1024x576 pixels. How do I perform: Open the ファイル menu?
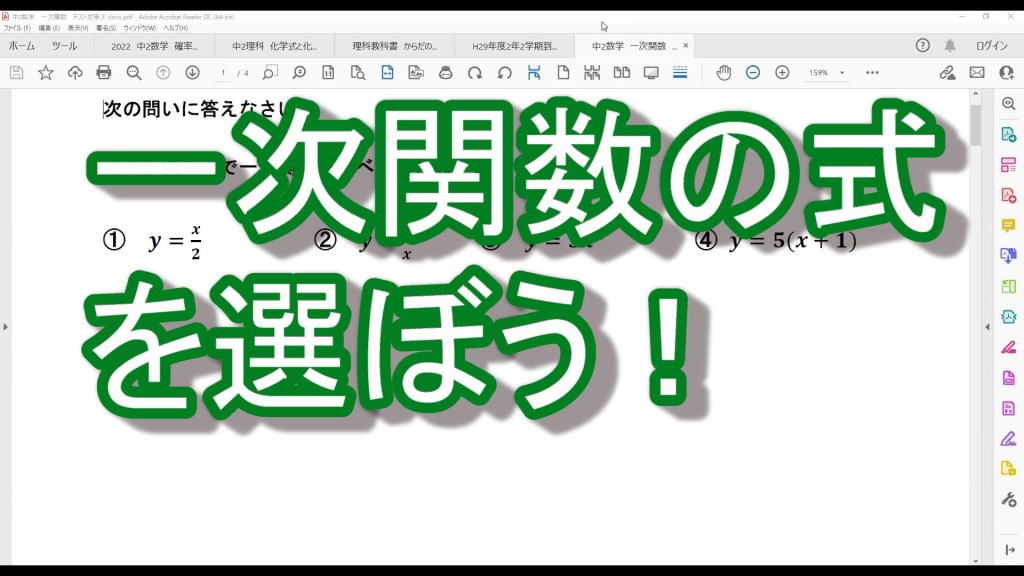pyautogui.click(x=17, y=28)
